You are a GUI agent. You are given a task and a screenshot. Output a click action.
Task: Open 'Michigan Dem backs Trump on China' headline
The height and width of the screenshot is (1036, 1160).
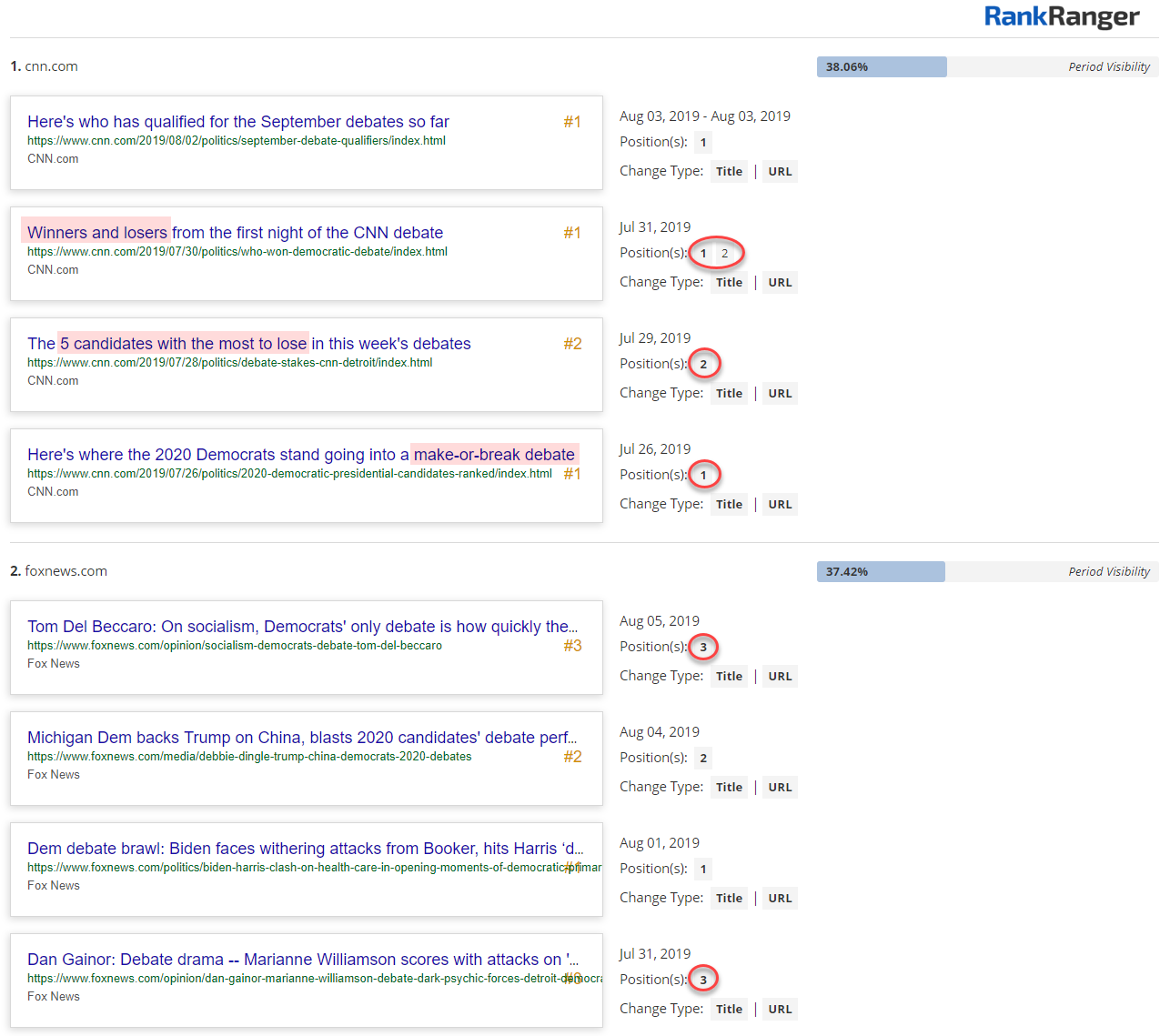pos(302,738)
